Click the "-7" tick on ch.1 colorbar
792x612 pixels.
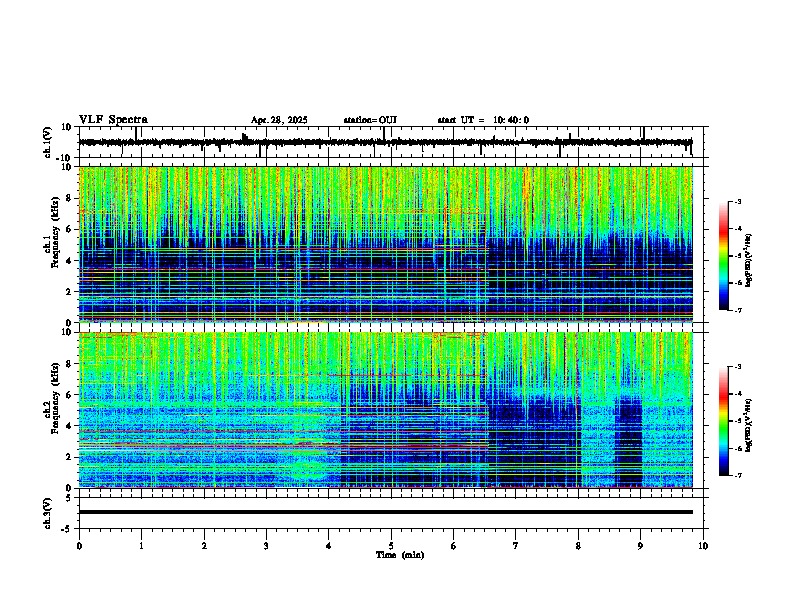click(738, 310)
